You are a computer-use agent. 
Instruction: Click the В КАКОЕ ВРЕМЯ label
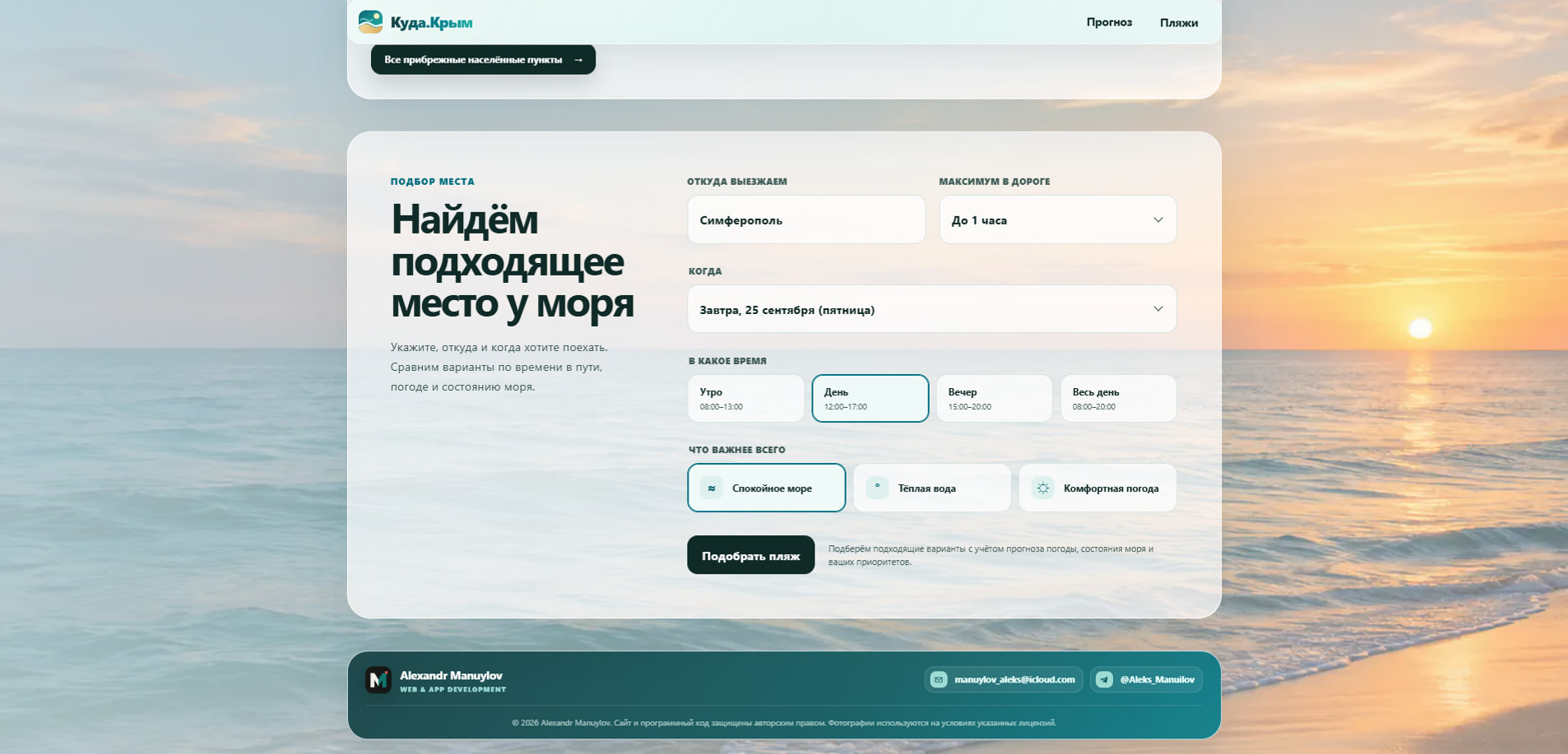727,361
